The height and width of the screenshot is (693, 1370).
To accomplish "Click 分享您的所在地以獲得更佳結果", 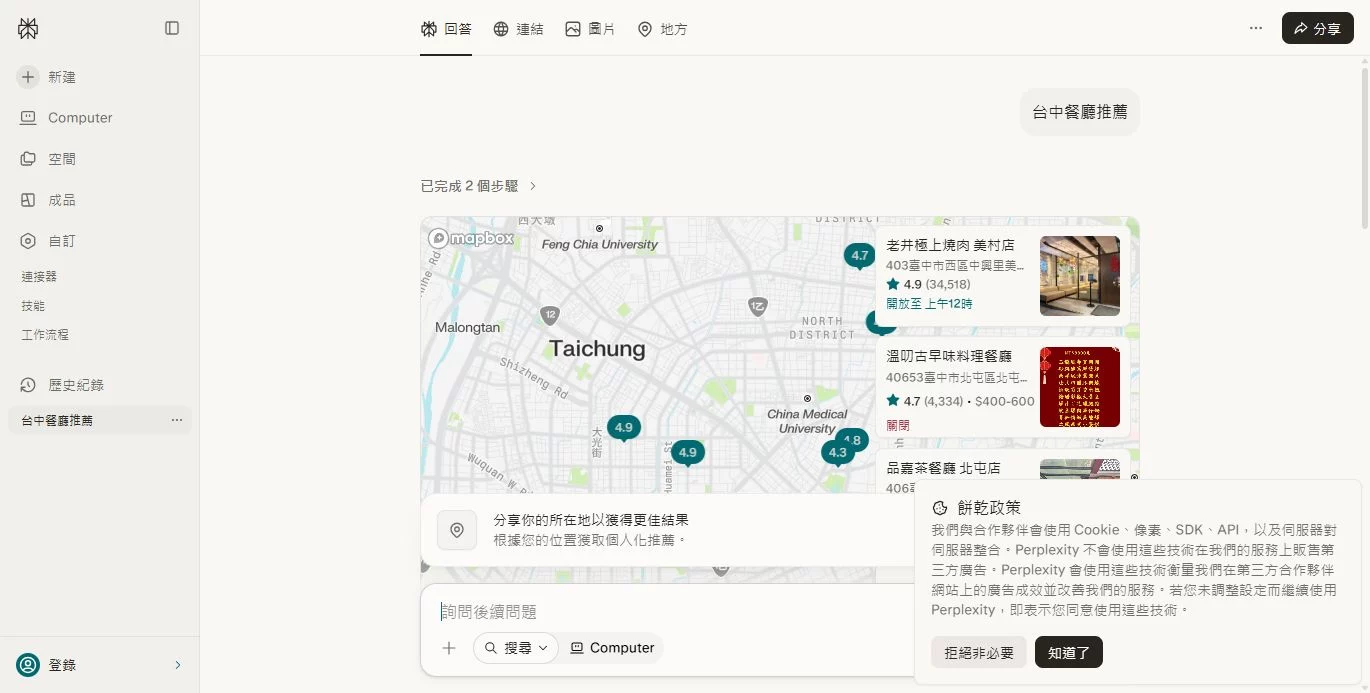I will tap(591, 520).
